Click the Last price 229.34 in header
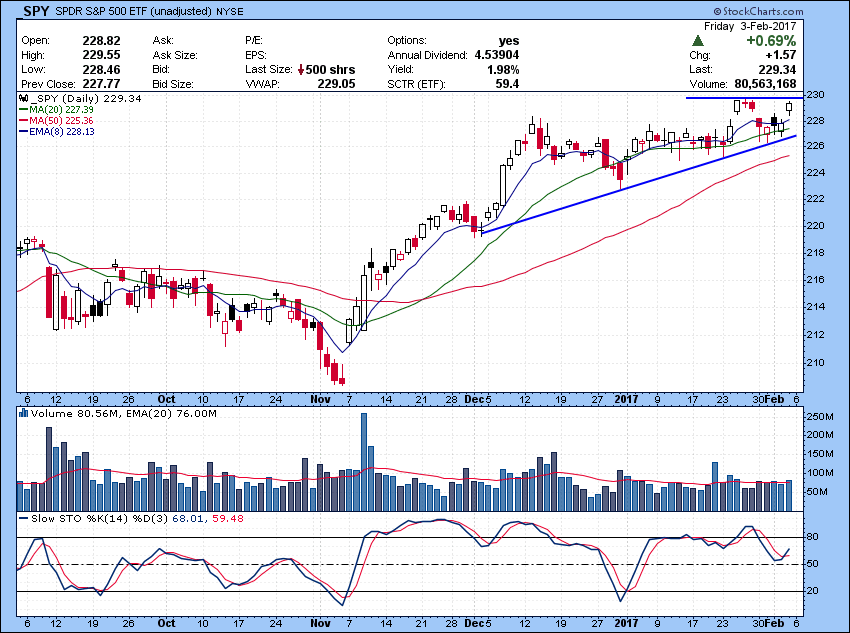The image size is (850, 633). pos(777,69)
